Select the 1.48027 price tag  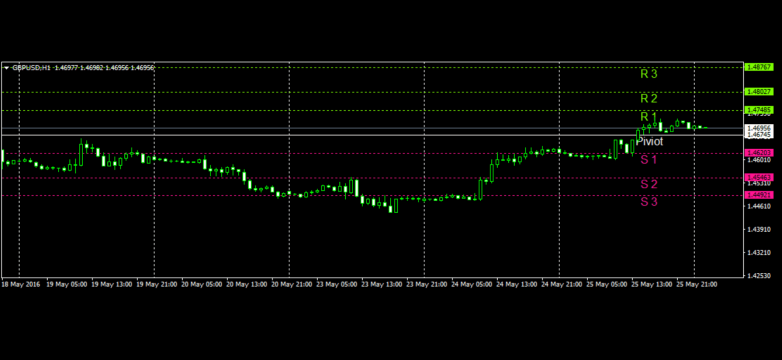[x=758, y=92]
